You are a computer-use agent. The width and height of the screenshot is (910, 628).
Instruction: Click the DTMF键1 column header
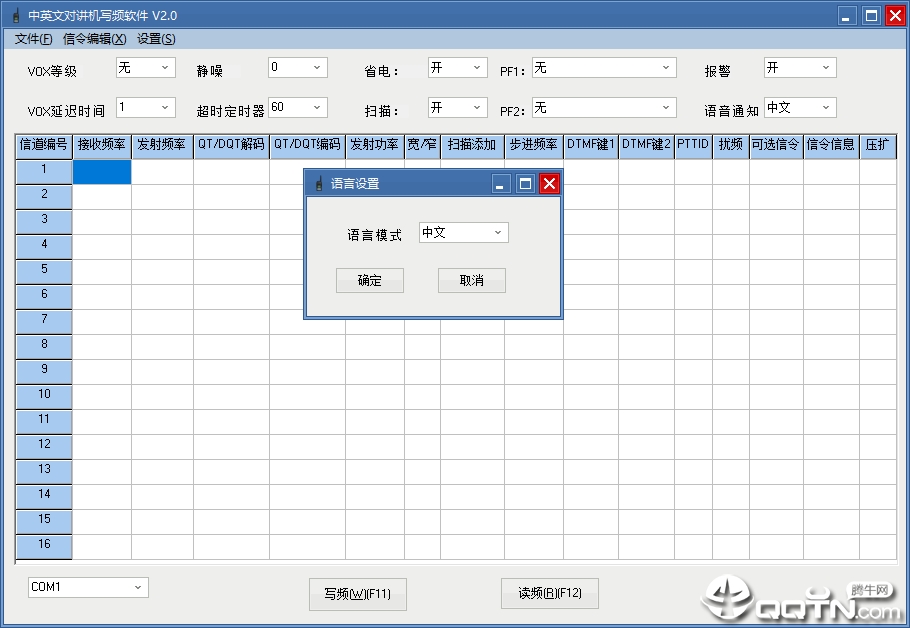tap(591, 146)
